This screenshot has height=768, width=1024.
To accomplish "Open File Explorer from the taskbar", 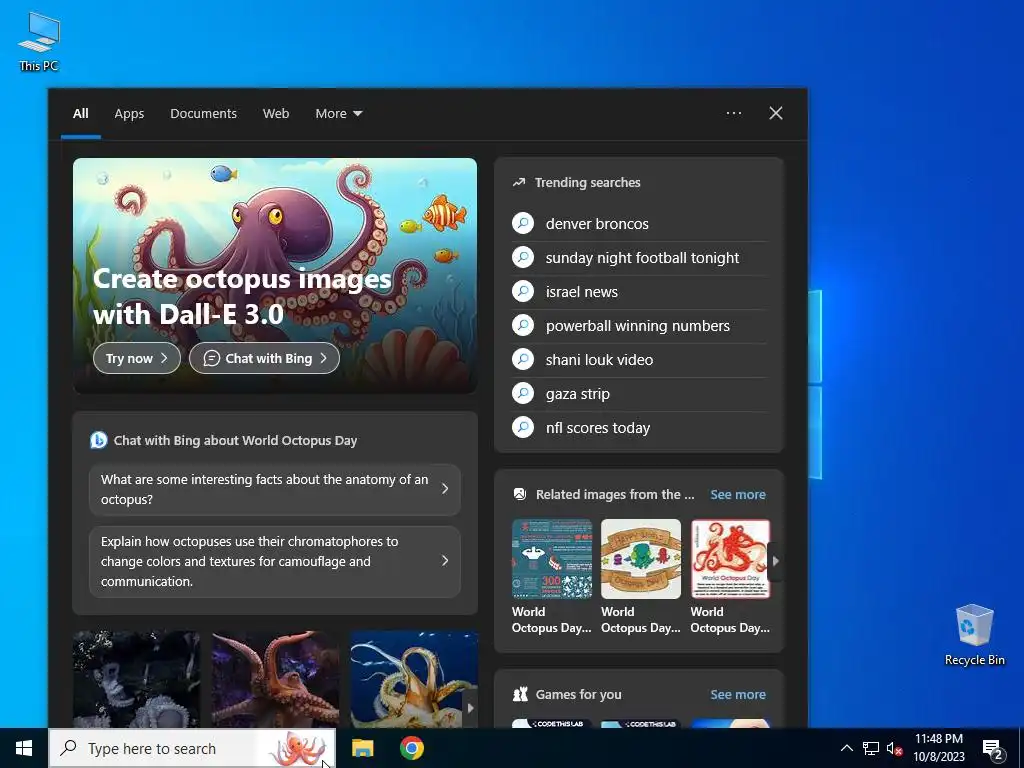I will click(x=362, y=748).
